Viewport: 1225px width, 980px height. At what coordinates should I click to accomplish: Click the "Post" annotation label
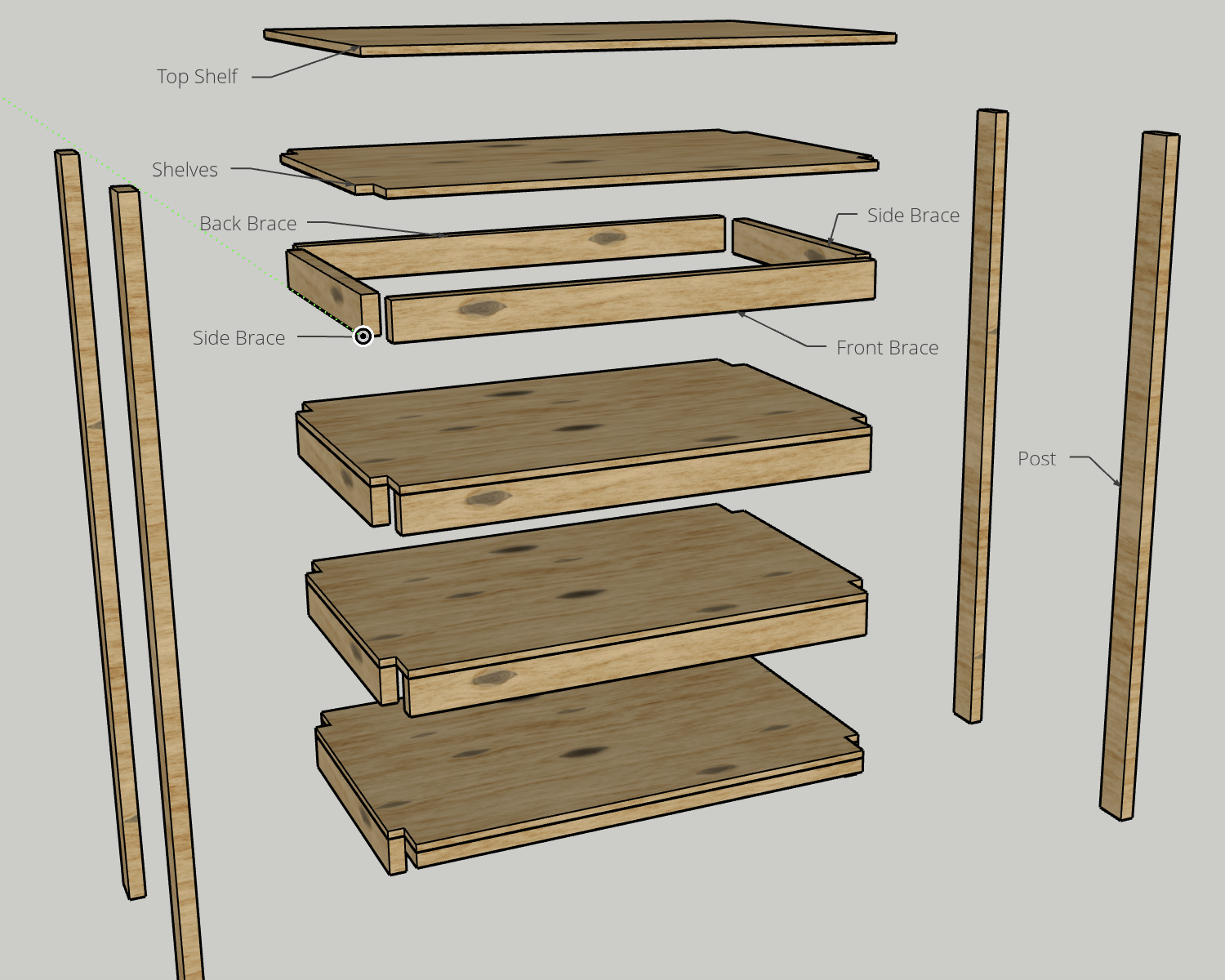click(x=1036, y=459)
